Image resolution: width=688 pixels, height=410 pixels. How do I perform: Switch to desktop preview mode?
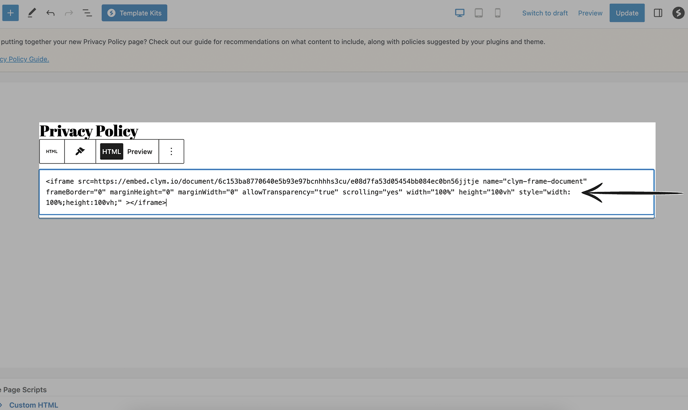point(459,13)
